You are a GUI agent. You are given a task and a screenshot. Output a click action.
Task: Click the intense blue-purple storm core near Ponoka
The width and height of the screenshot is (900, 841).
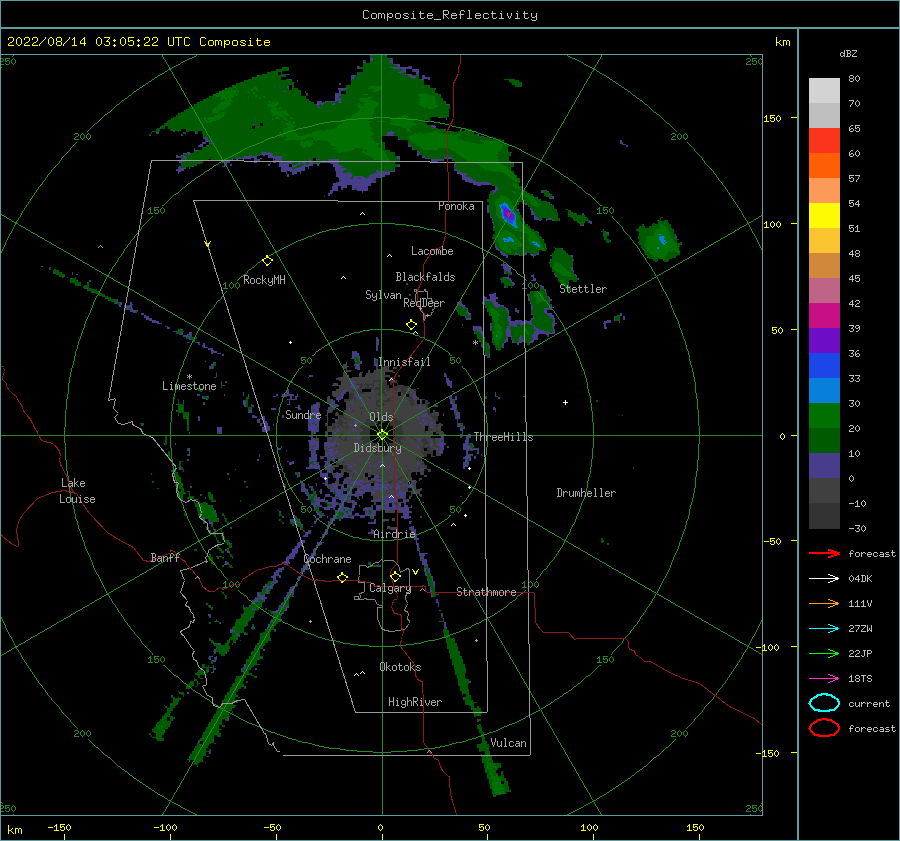point(507,215)
